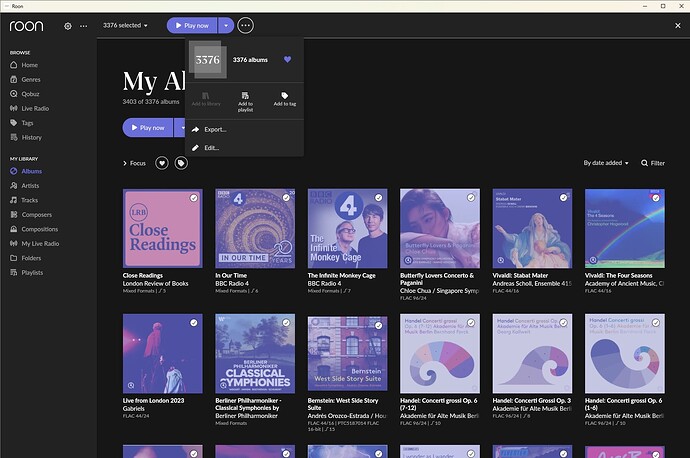Close selection mode with top-right X
Image resolution: width=690 pixels, height=458 pixels.
click(x=678, y=26)
